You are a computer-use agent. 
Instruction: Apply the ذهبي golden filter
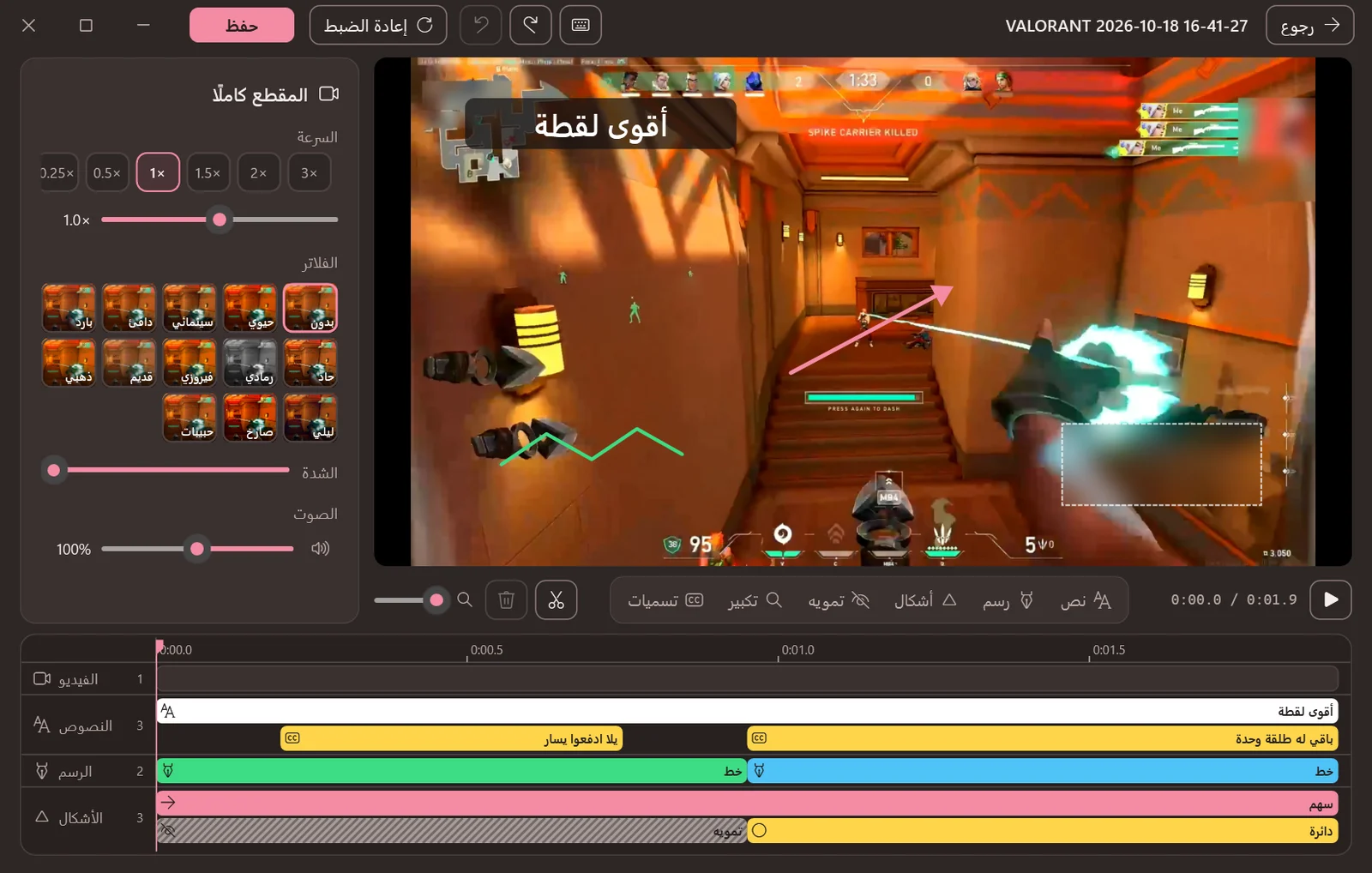pyautogui.click(x=69, y=362)
